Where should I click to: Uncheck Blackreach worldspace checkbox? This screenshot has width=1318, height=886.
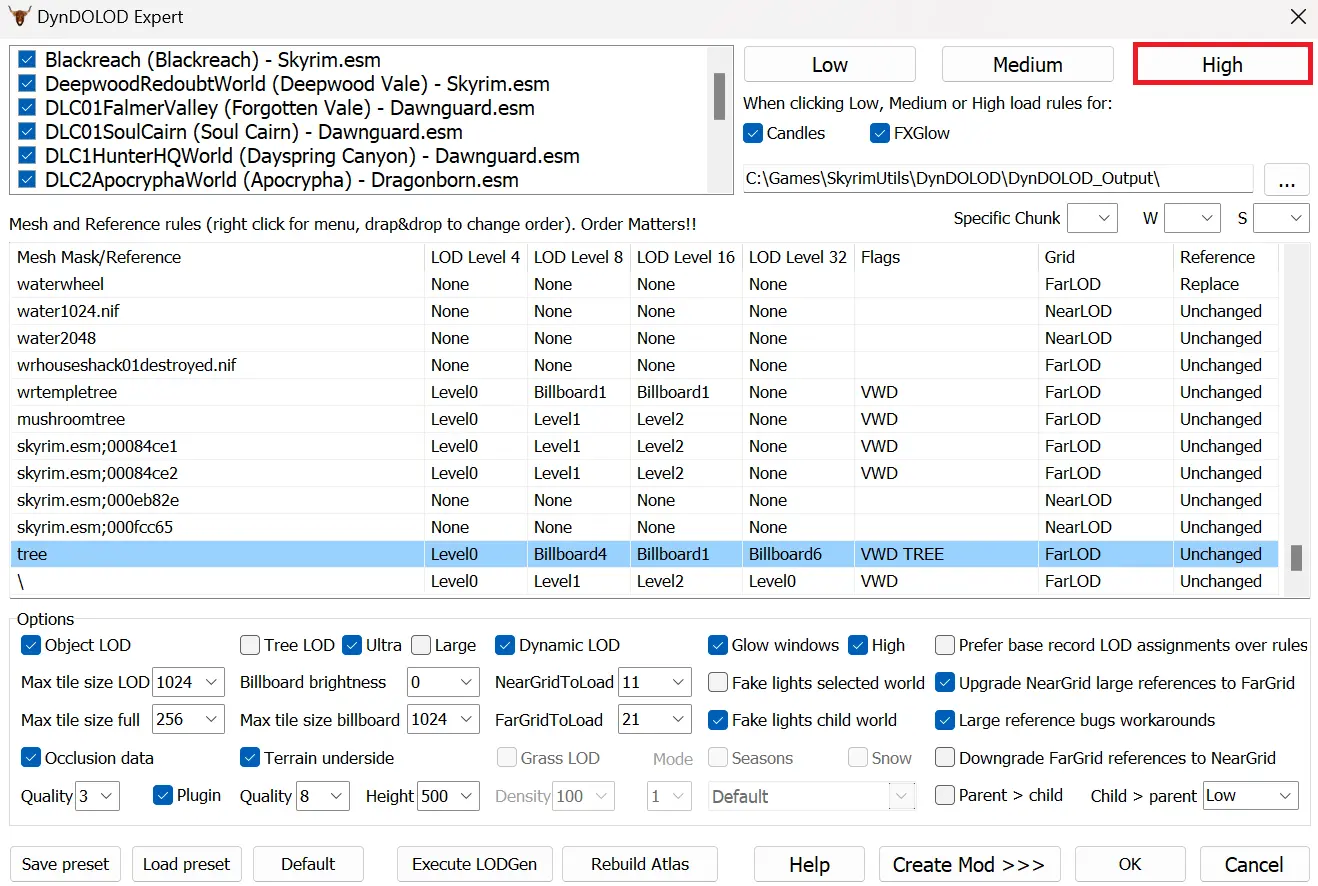tap(27, 60)
